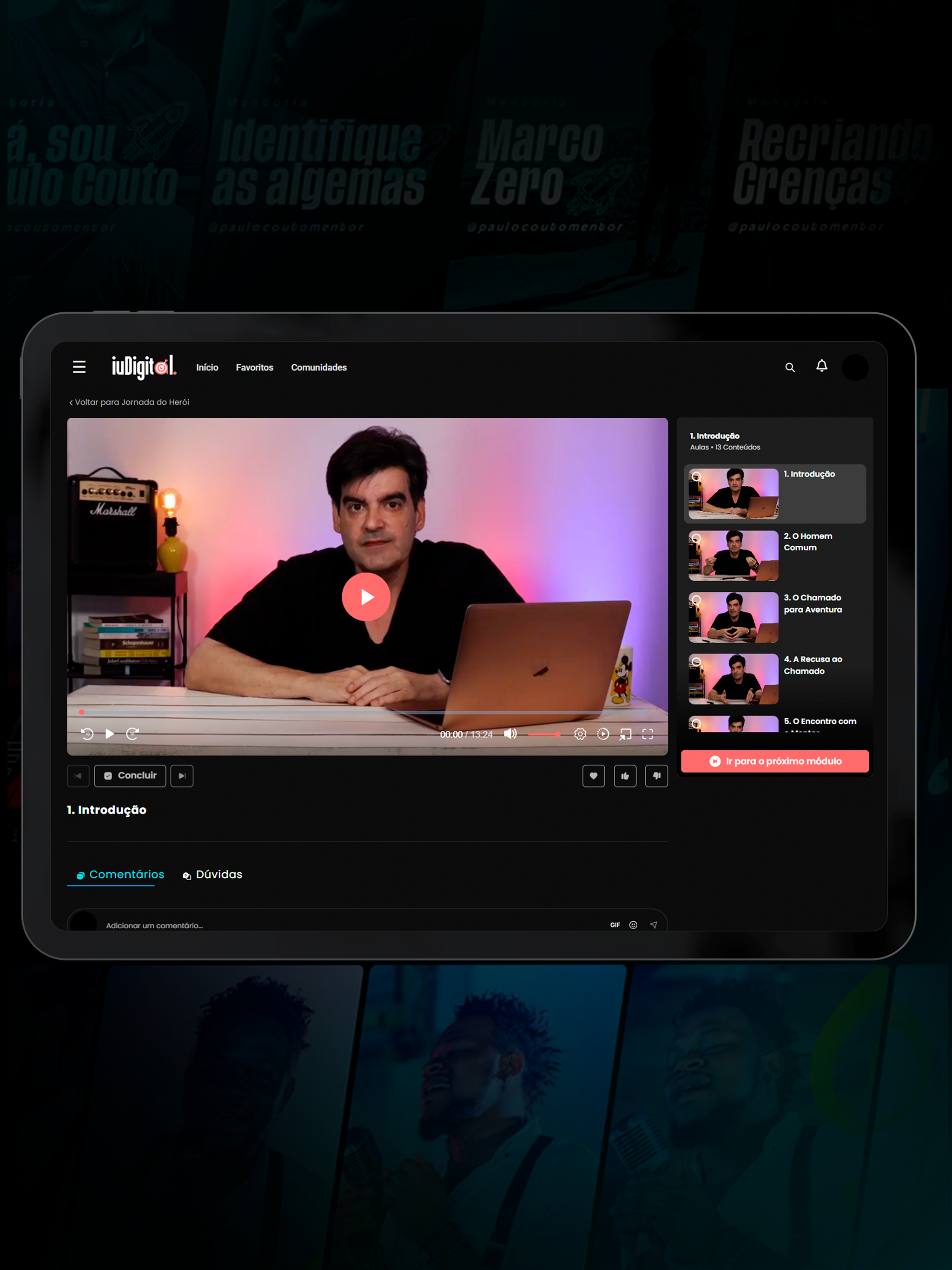Open the GIF picker in comment box

[615, 925]
